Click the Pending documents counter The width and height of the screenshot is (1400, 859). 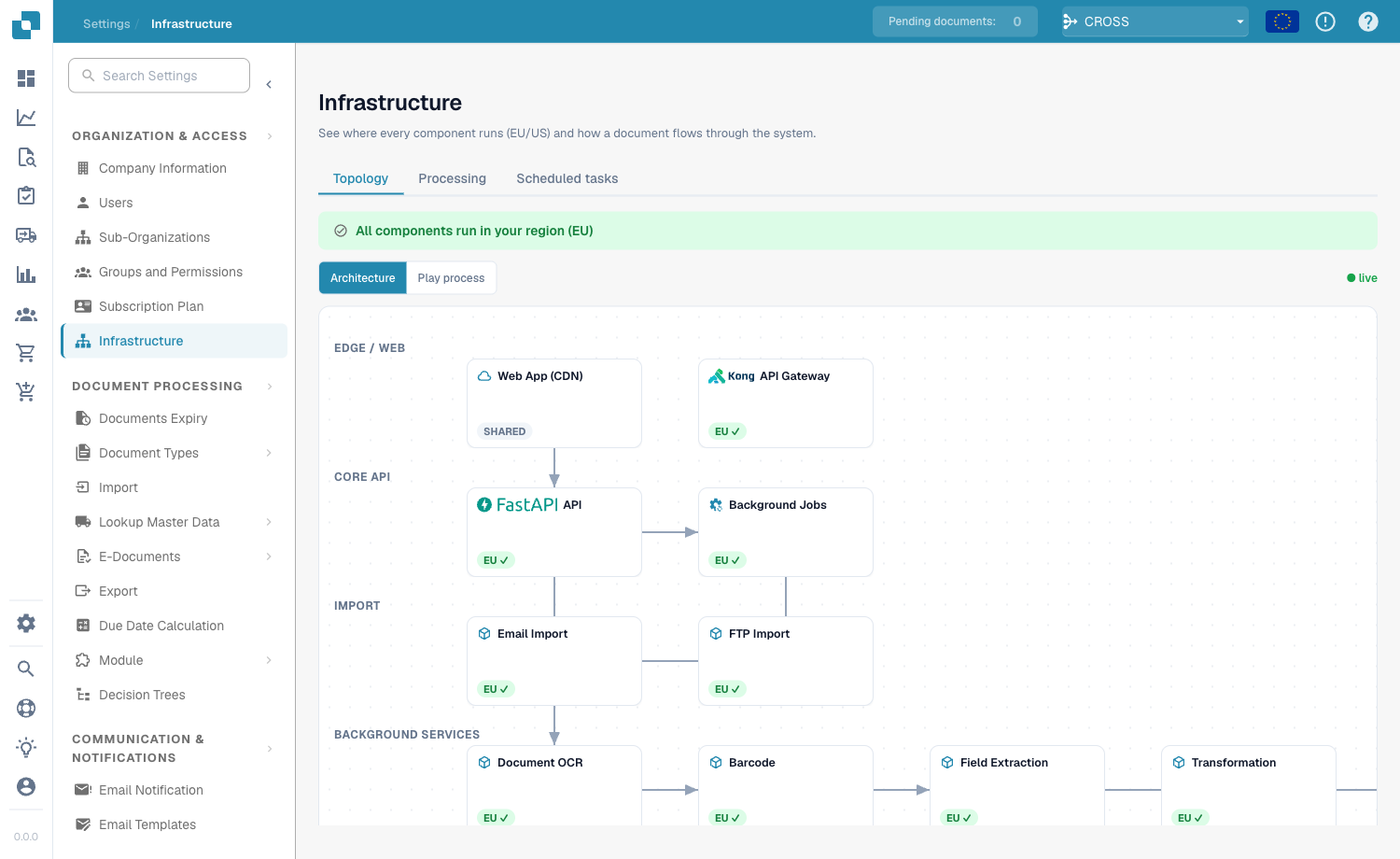(x=955, y=21)
